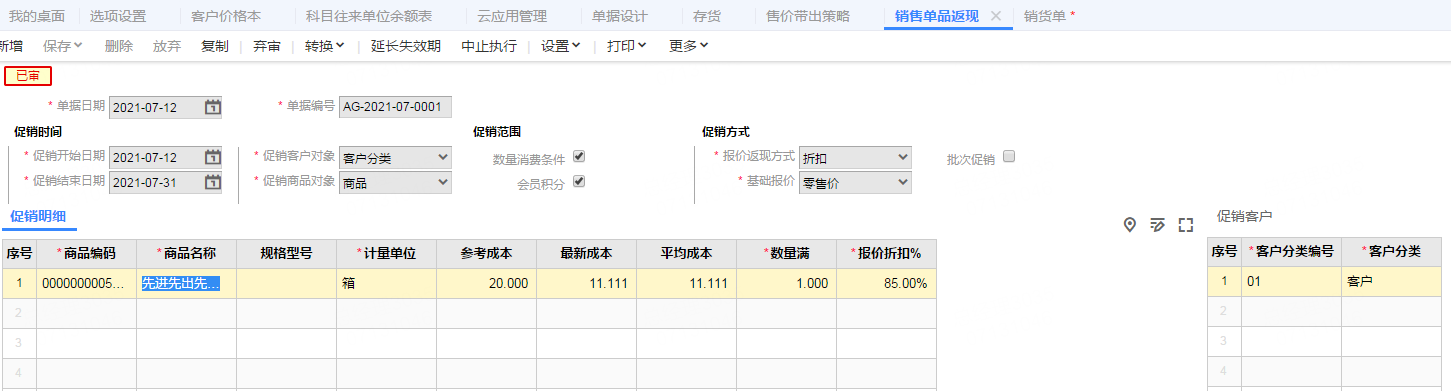Click the 客户分类 cell 客户
1451x391 pixels.
1391,281
